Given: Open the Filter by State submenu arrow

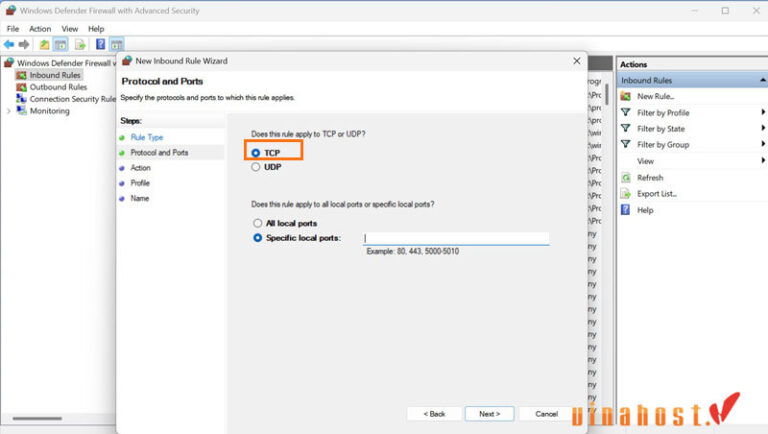Looking at the screenshot, I should (763, 128).
